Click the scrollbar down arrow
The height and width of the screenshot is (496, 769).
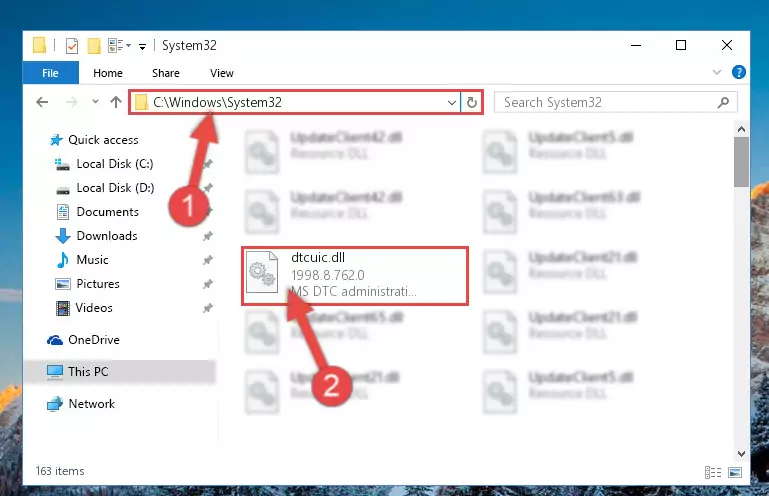point(741,454)
